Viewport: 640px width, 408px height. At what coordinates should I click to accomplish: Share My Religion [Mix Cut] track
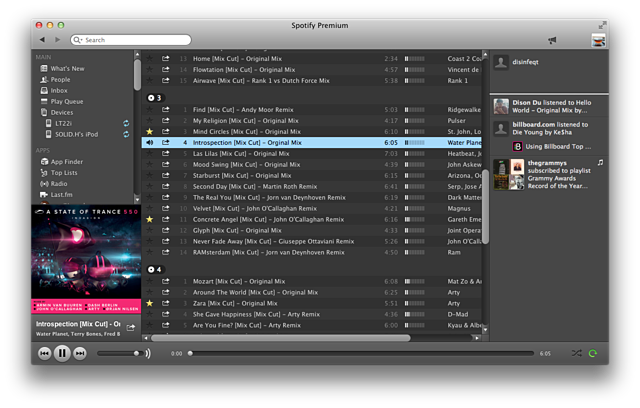click(165, 120)
